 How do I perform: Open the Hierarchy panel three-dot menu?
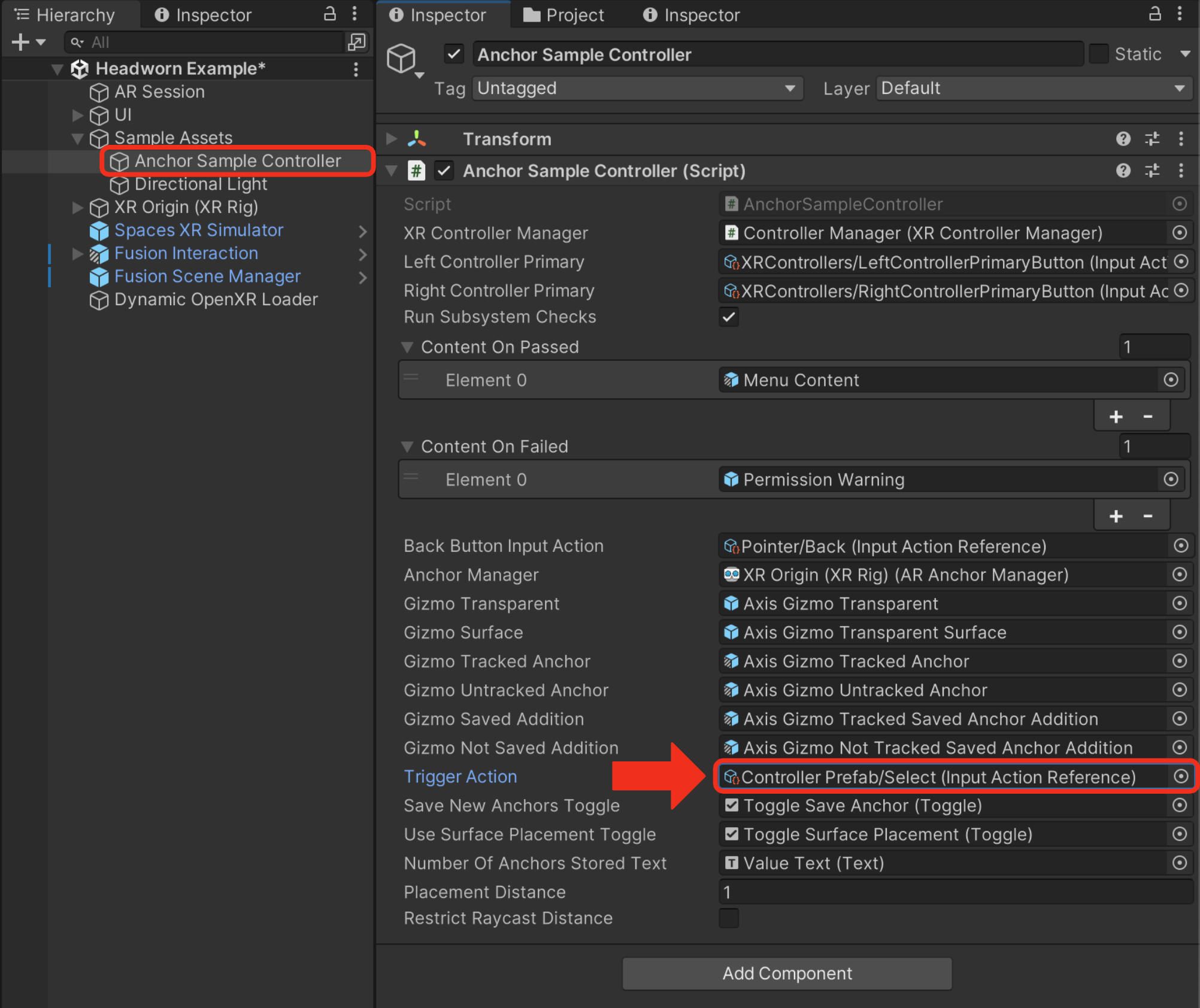tap(355, 14)
